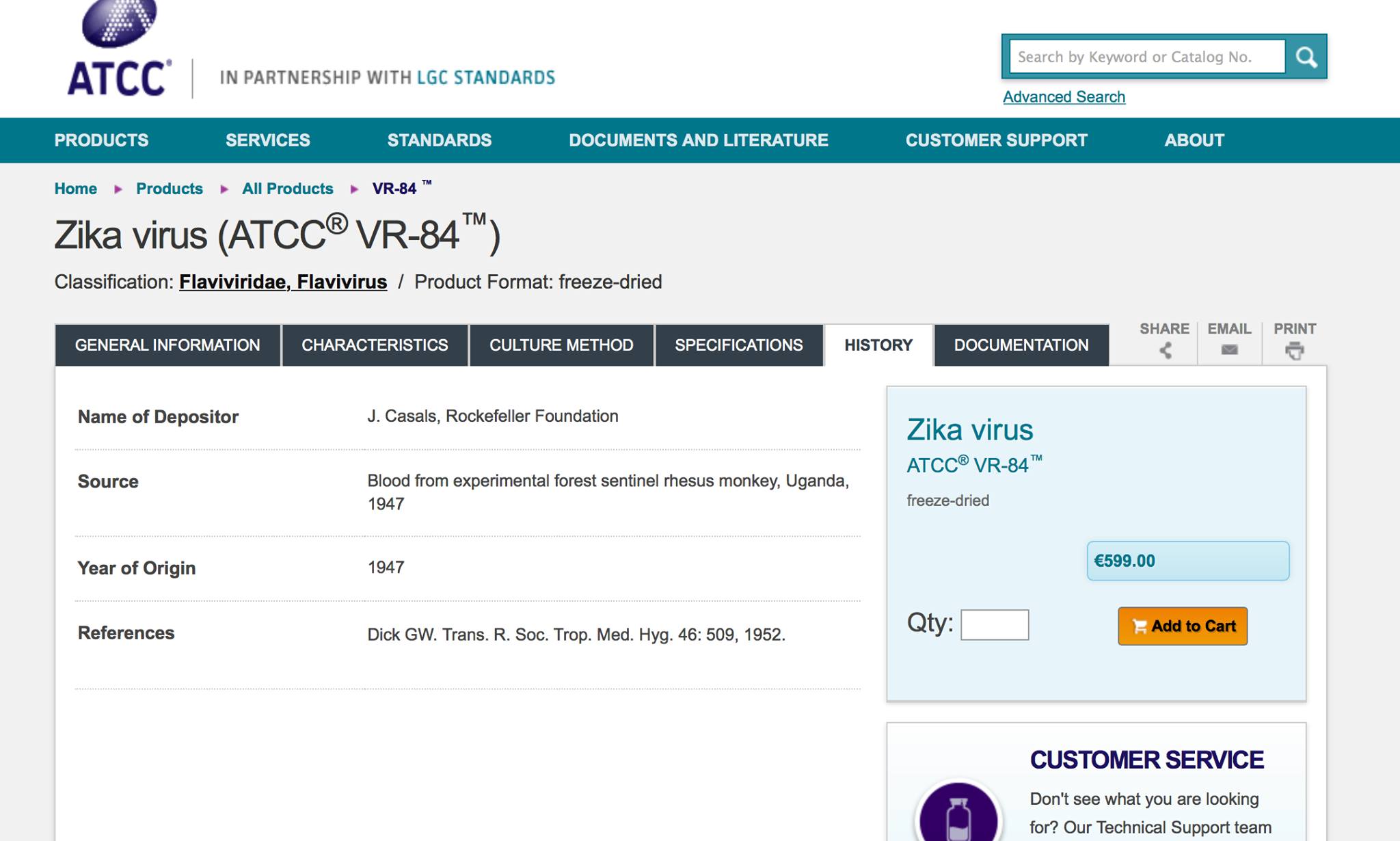Switch to the General Information tab

[x=167, y=345]
